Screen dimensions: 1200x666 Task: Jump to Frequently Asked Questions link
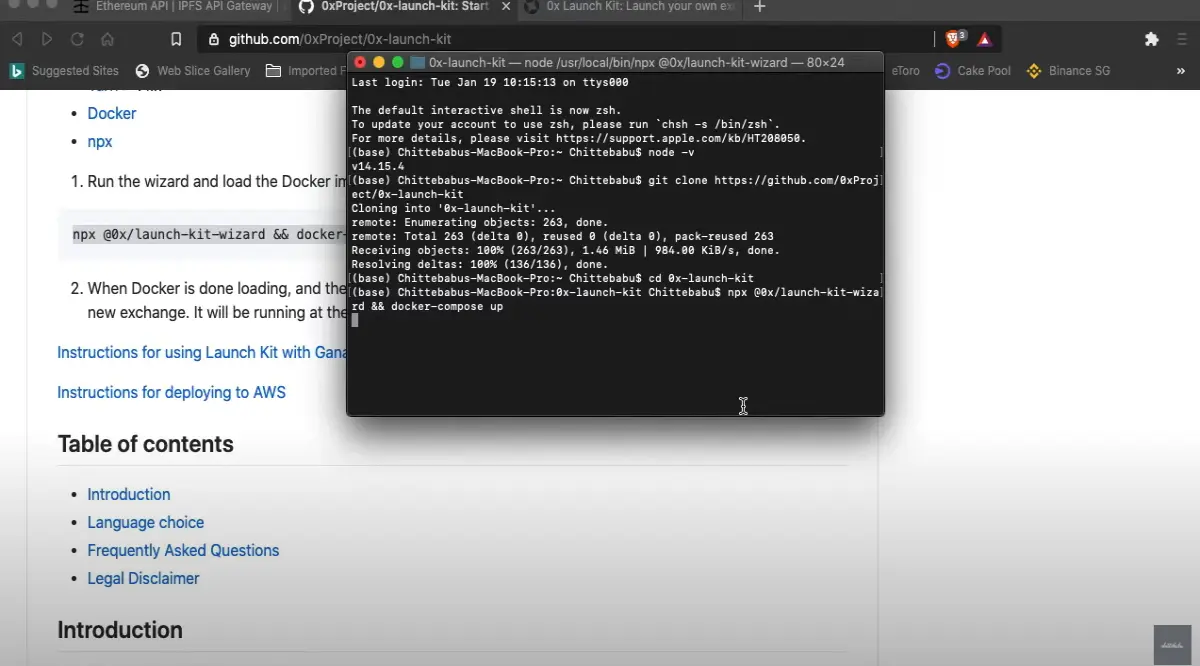point(183,550)
